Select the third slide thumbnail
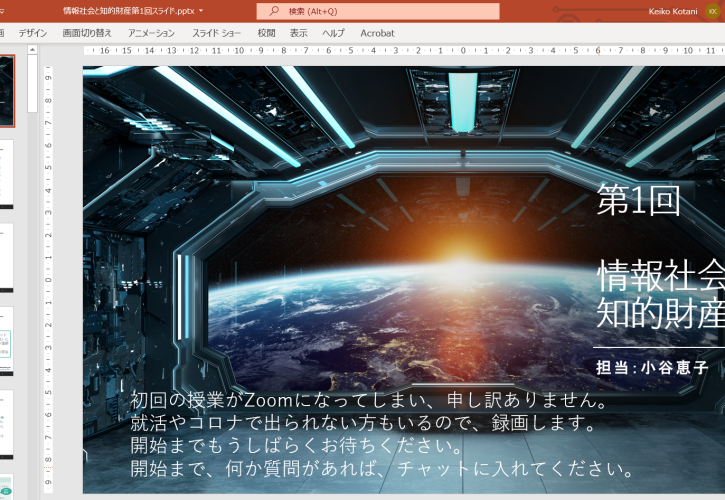 click(6, 258)
